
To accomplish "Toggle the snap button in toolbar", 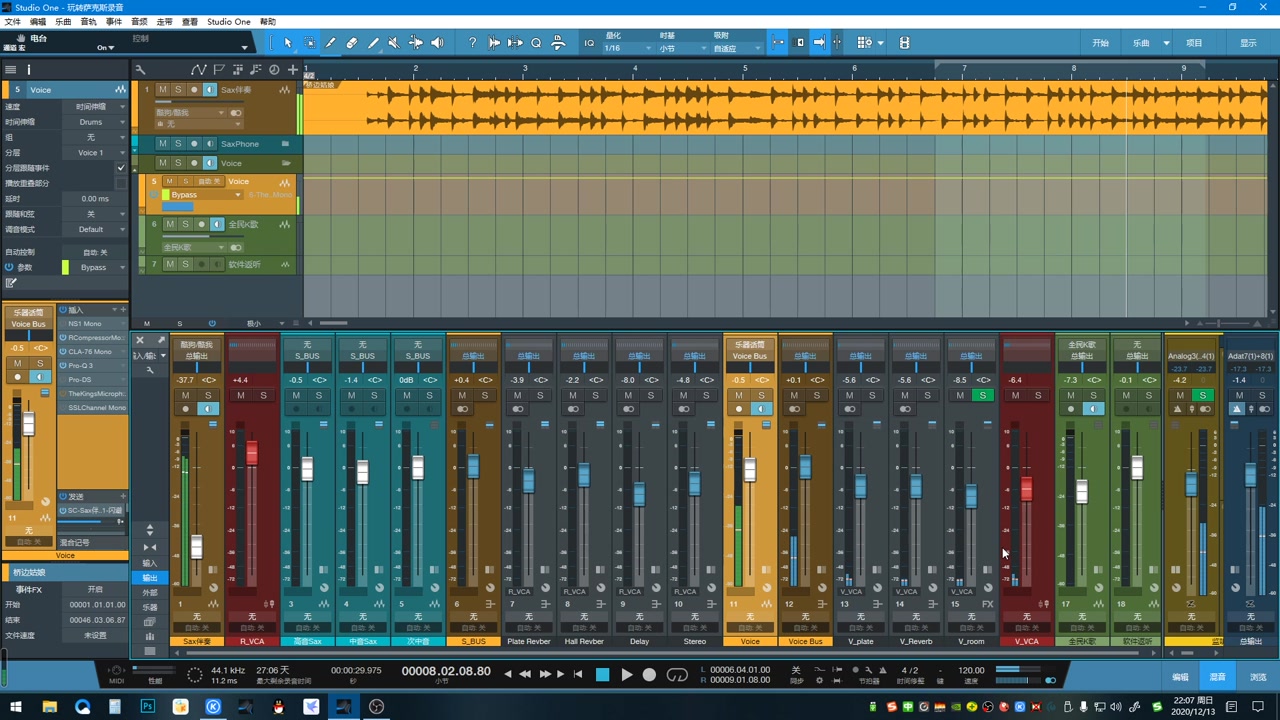I will [778, 43].
